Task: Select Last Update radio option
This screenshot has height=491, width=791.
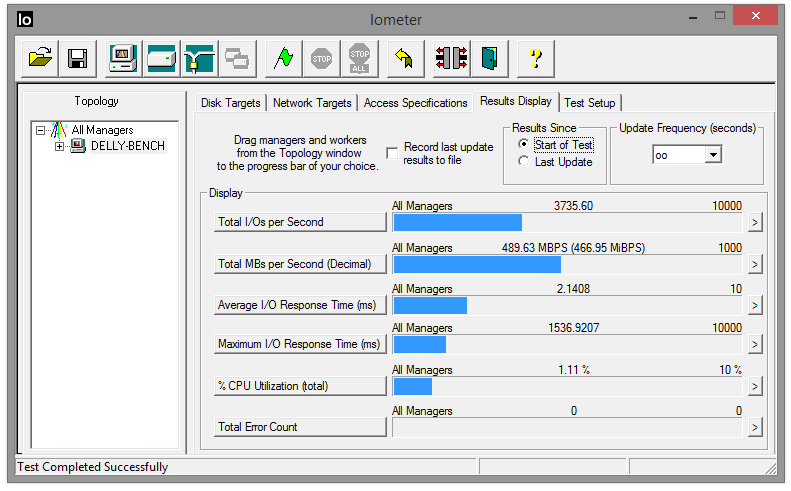Action: pyautogui.click(x=524, y=161)
